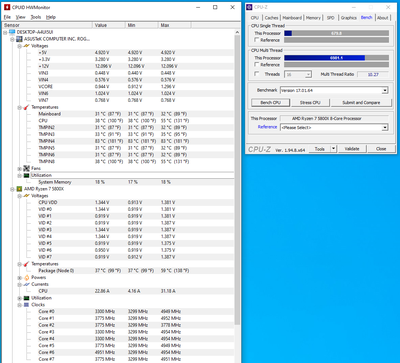The image size is (400, 363).
Task: Click the Fans icon in the tree
Action: (x=27, y=169)
